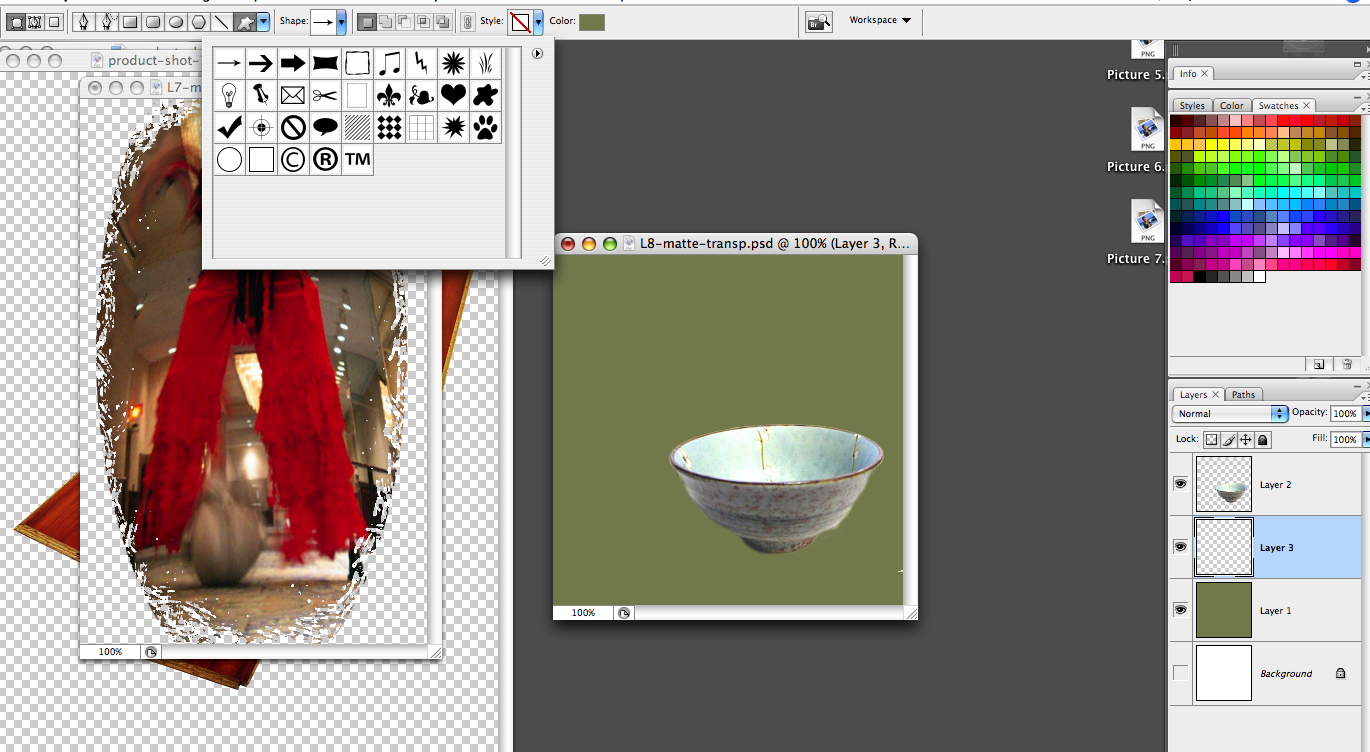Open shape picker flyout menu arrow

pyautogui.click(x=537, y=54)
